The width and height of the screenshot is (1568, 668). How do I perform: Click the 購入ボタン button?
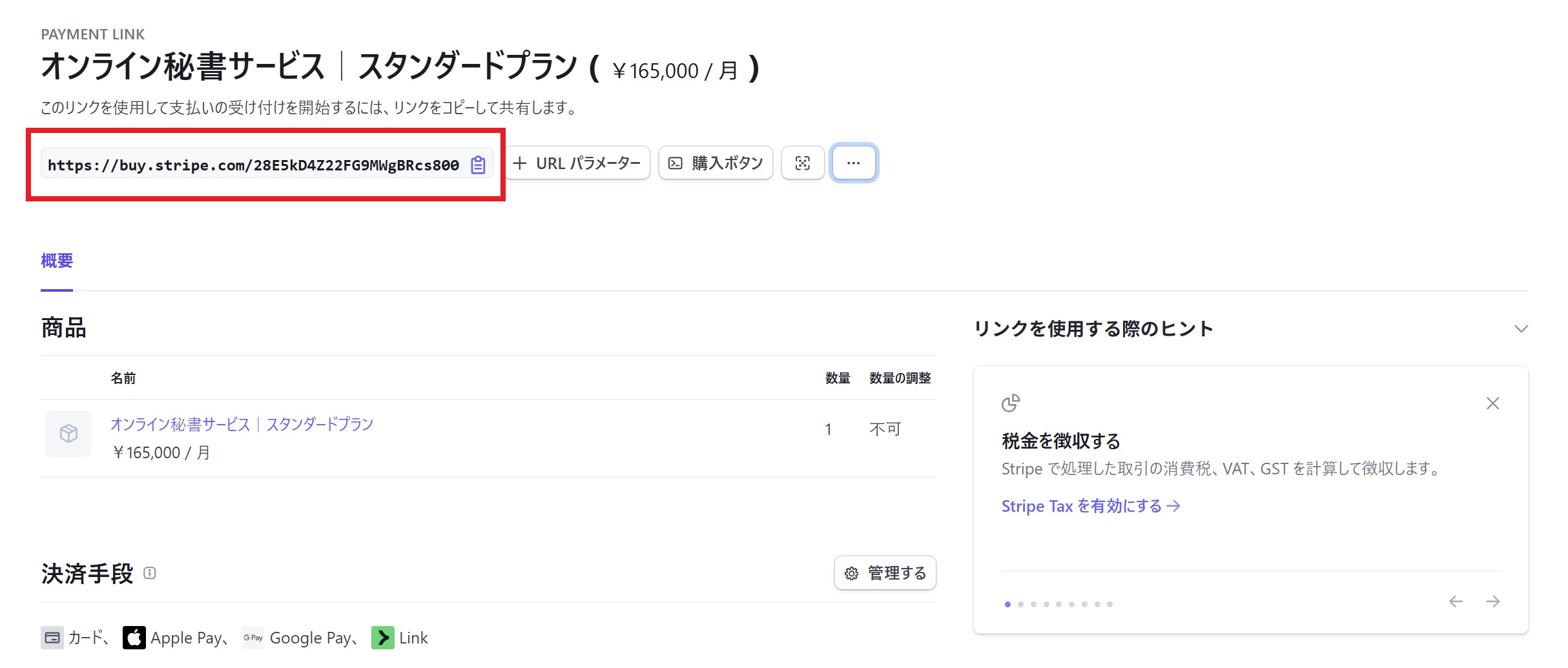coord(716,163)
